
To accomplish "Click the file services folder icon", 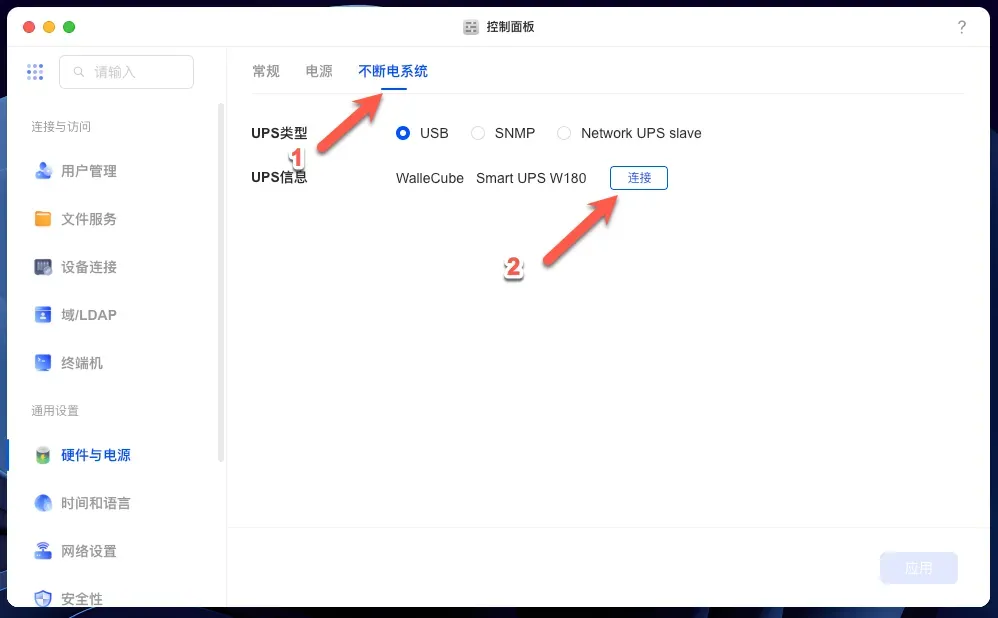I will coord(43,219).
